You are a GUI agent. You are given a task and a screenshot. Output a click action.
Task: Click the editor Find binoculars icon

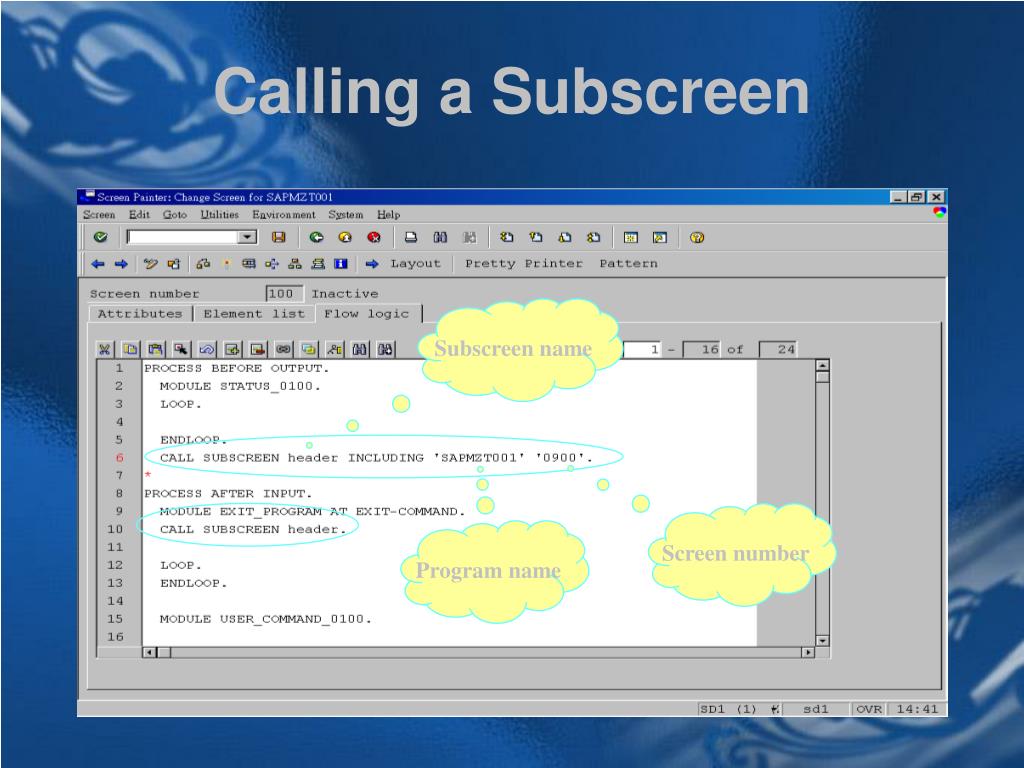[x=359, y=349]
